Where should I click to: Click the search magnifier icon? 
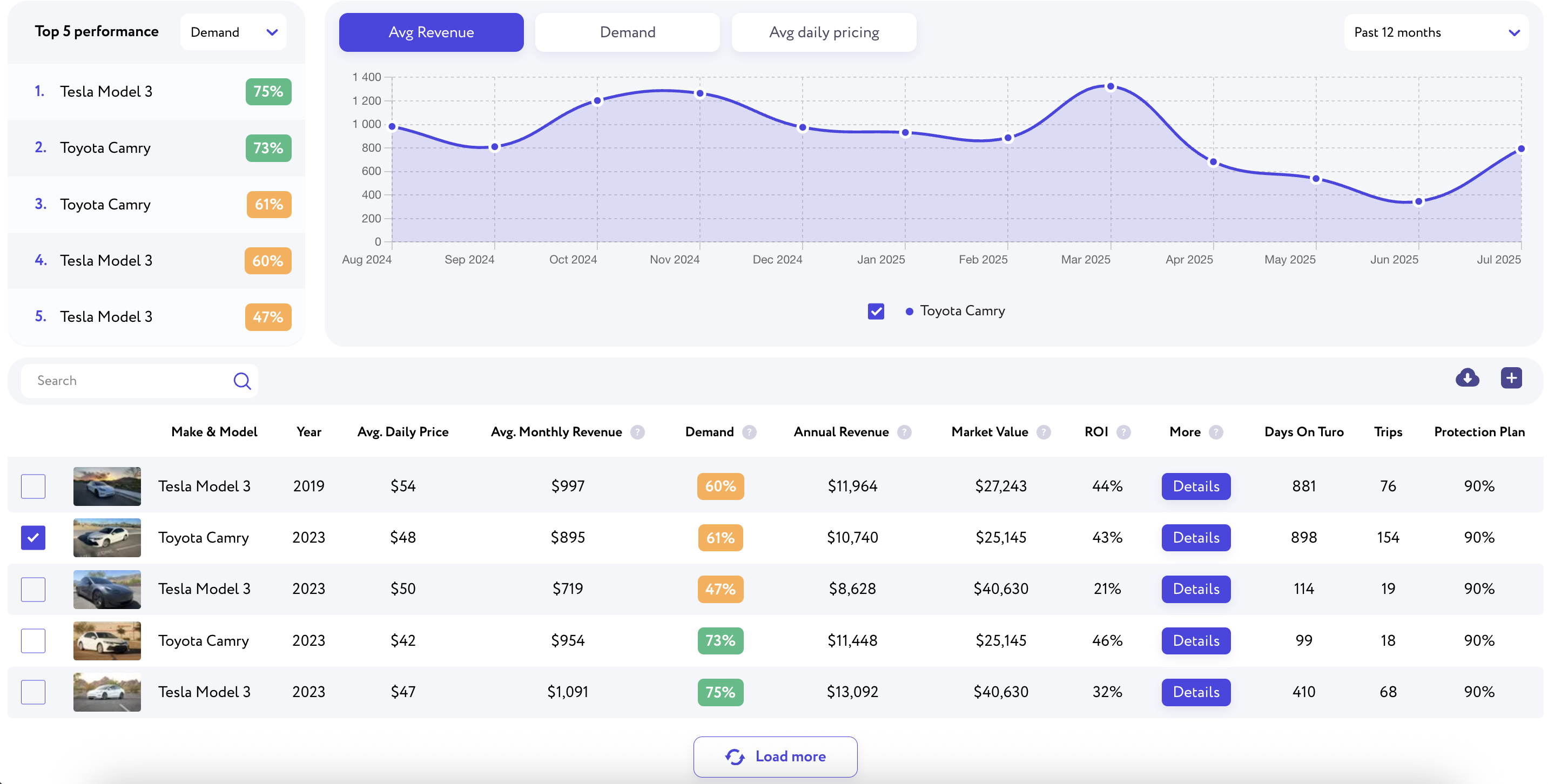point(242,381)
